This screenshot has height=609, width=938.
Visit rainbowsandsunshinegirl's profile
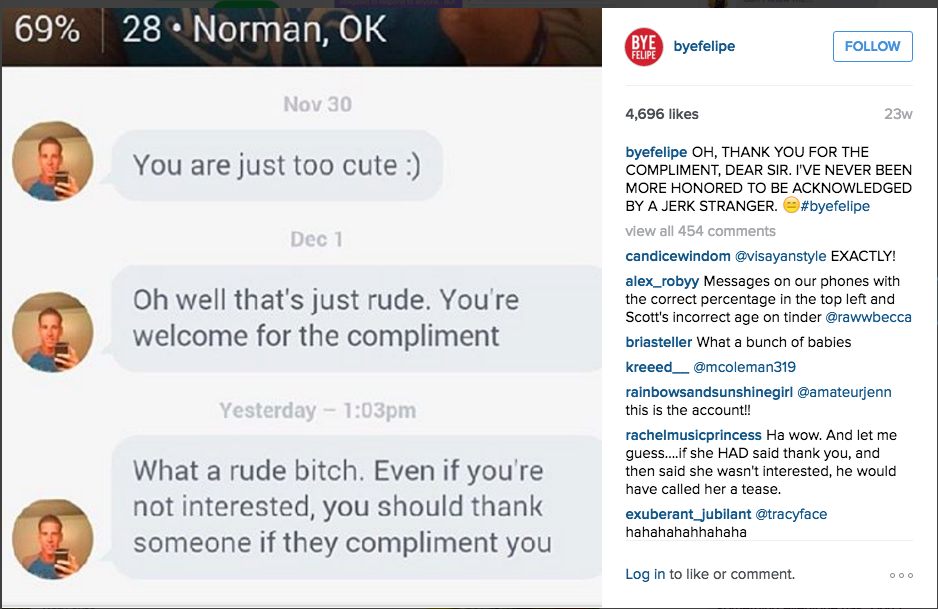tap(709, 392)
